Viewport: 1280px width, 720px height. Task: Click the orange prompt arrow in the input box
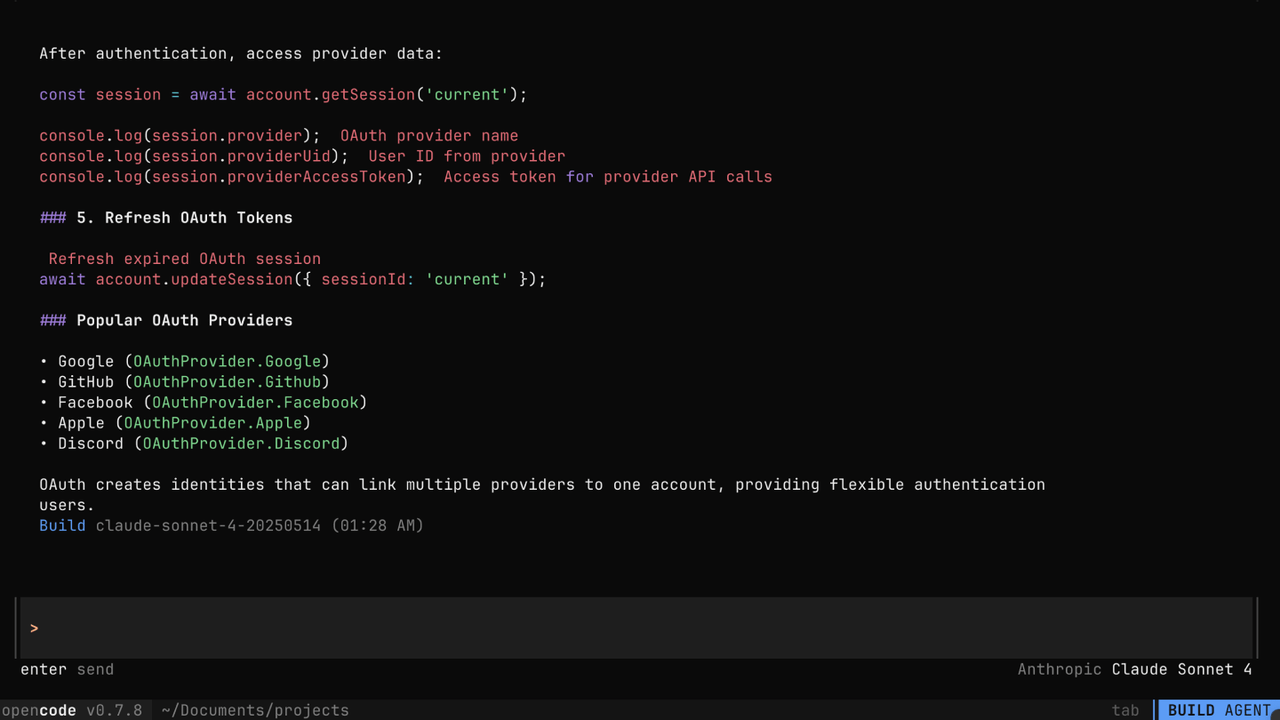(35, 628)
